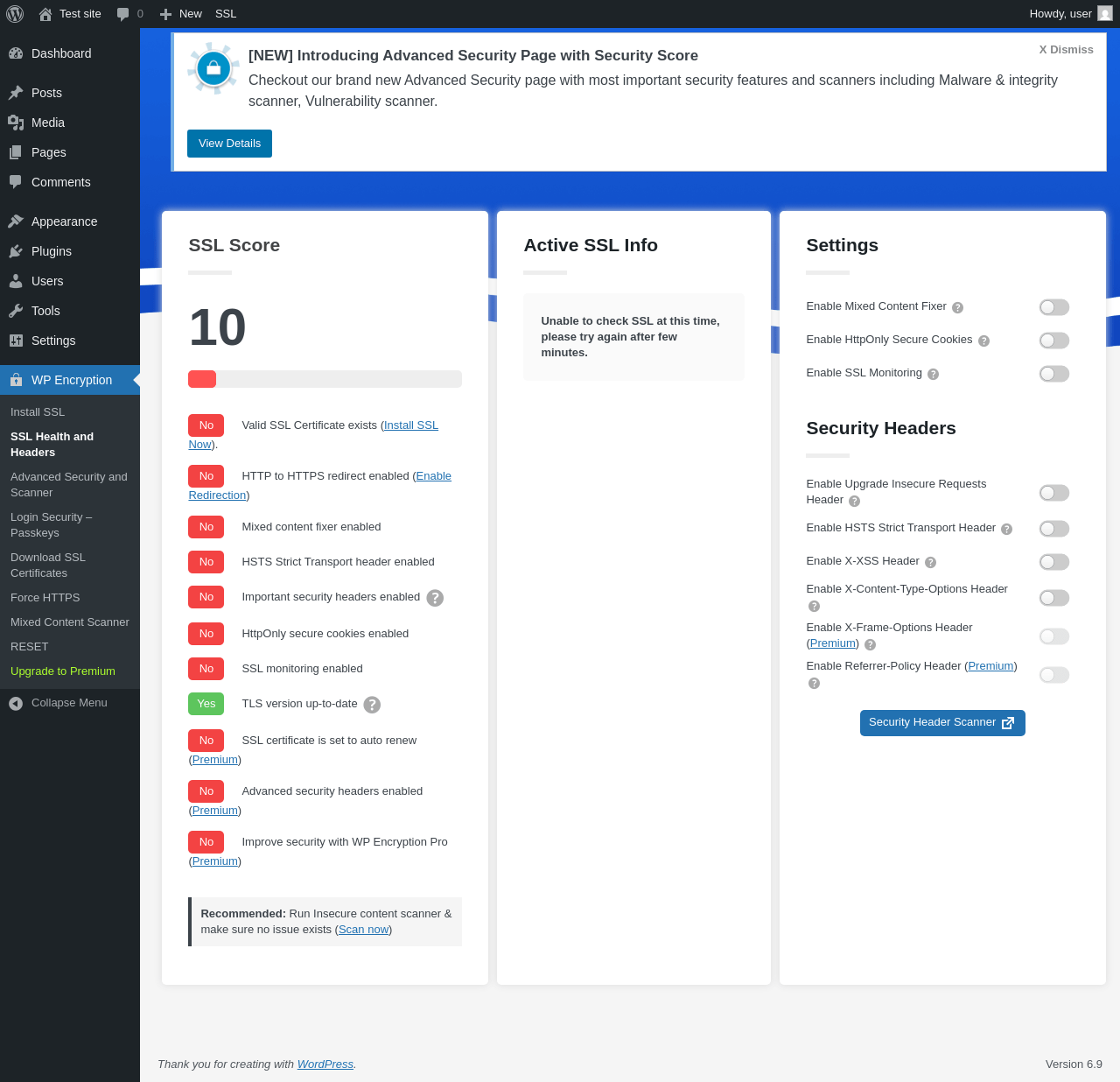Toggle Enable Mixed Content Fixer switch

1054,307
